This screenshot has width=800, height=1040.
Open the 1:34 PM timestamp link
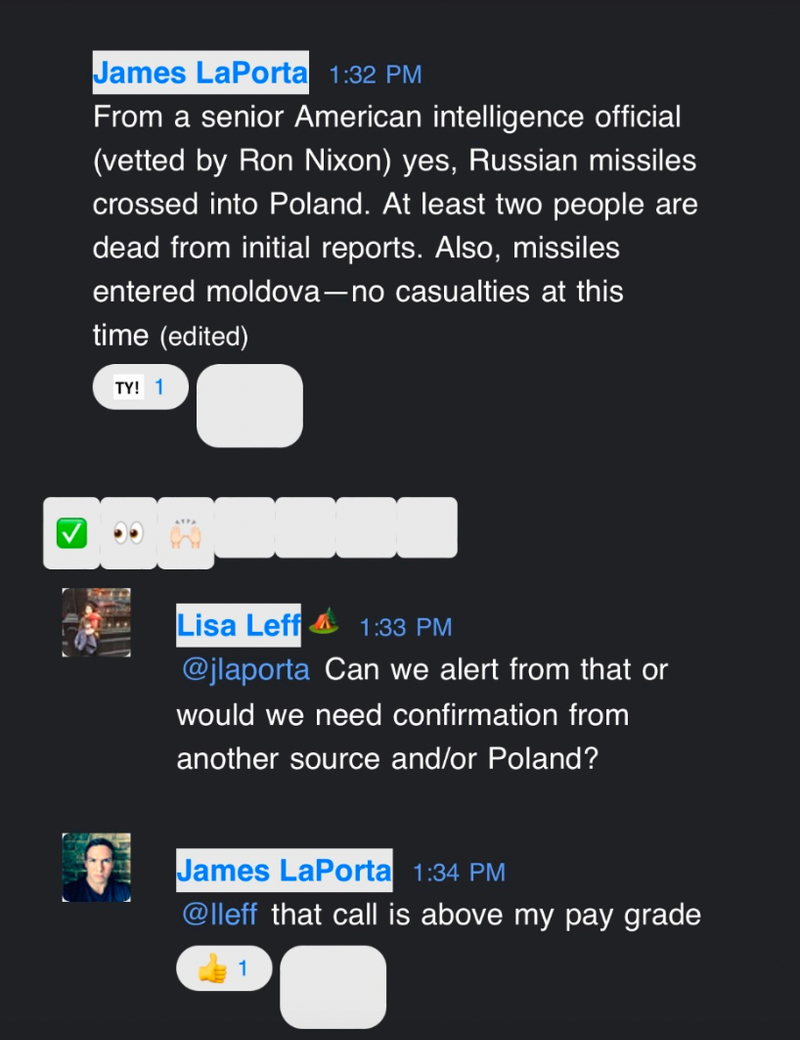pos(459,873)
